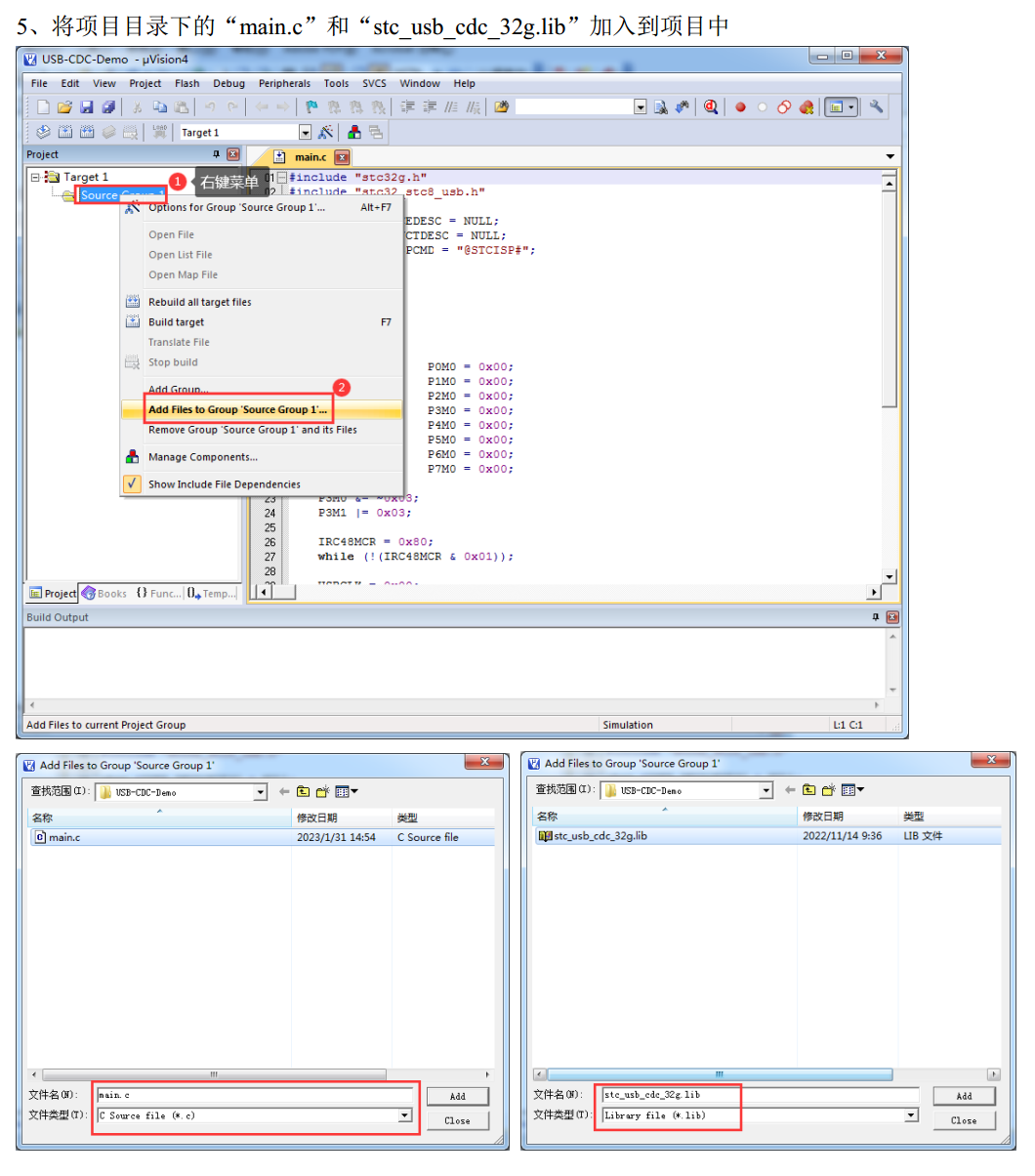Screen dimensions: 1035x1176
Task: Open view menu icon in lib file dialog
Action: pyautogui.click(x=851, y=790)
